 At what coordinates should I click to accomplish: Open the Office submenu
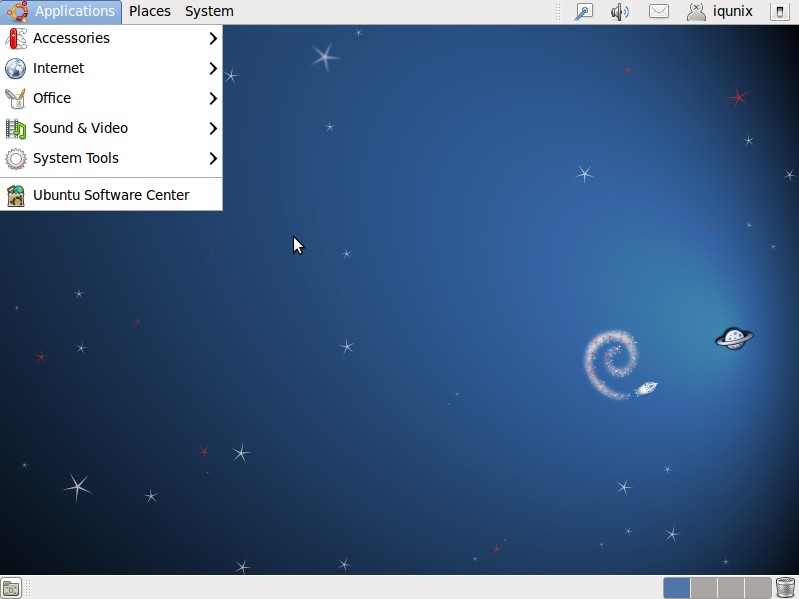(111, 98)
